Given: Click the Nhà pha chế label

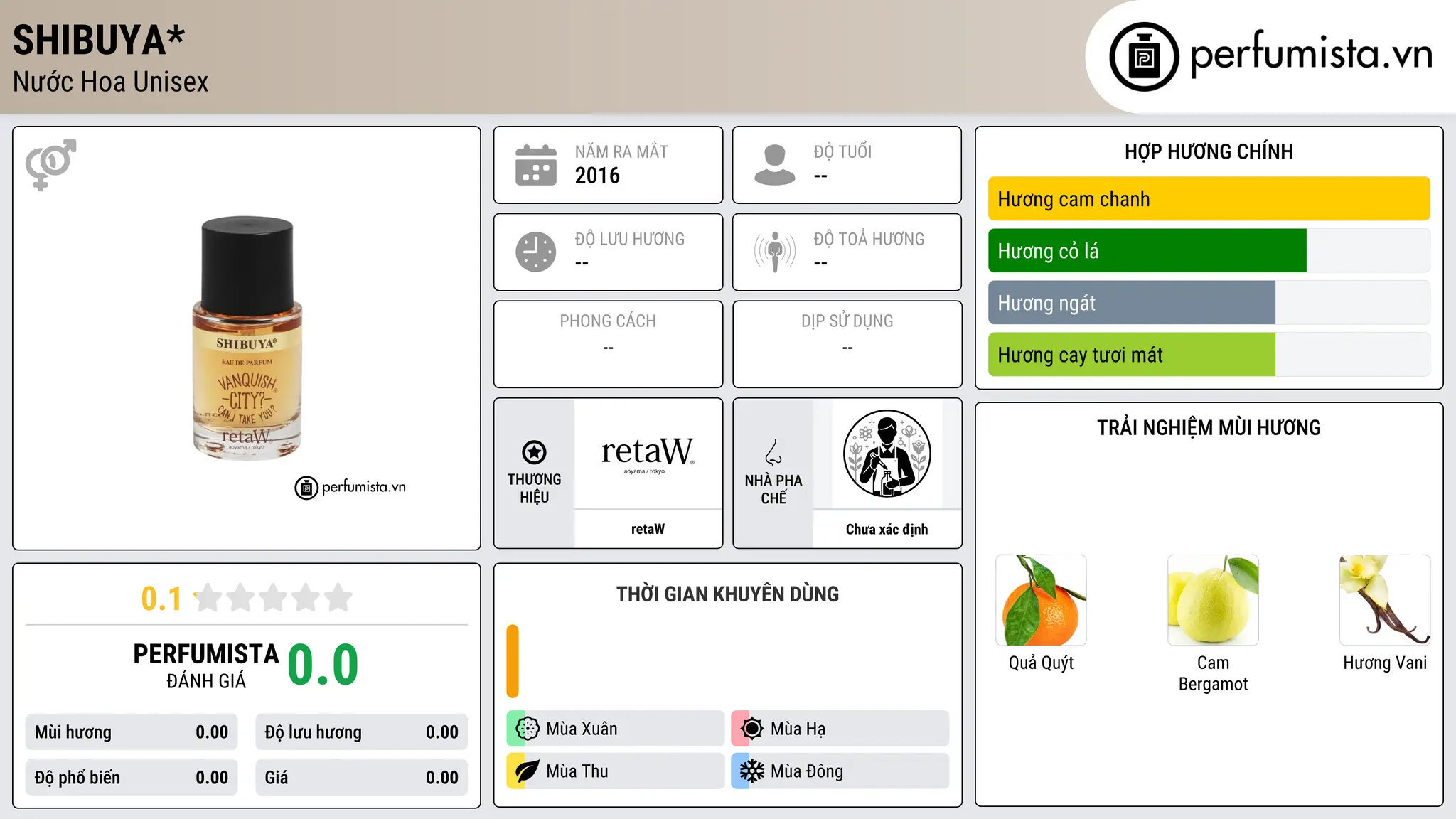Looking at the screenshot, I should click(x=773, y=489).
